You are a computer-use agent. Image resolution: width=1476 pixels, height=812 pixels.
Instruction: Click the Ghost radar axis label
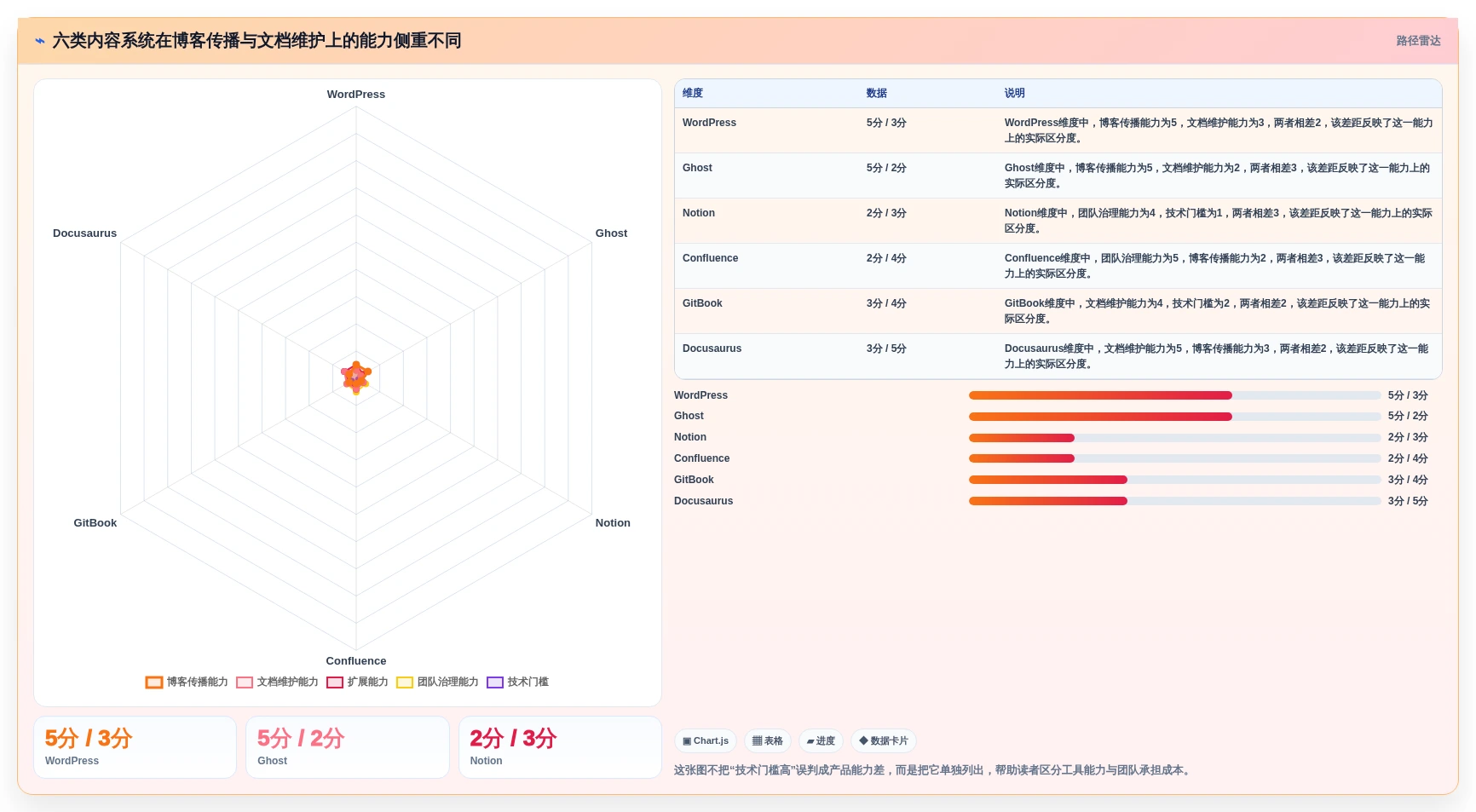click(x=611, y=233)
